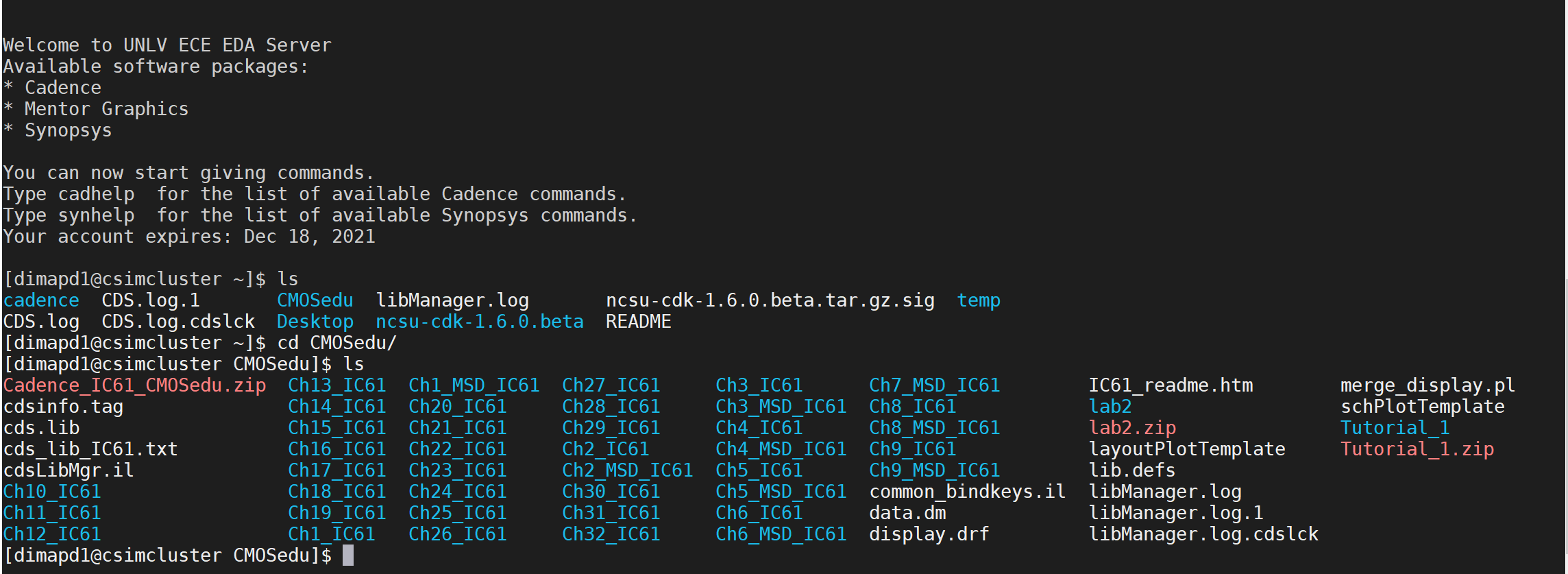1568x574 pixels.
Task: Click "Mentor Graphics" in the software list
Action: (x=106, y=109)
